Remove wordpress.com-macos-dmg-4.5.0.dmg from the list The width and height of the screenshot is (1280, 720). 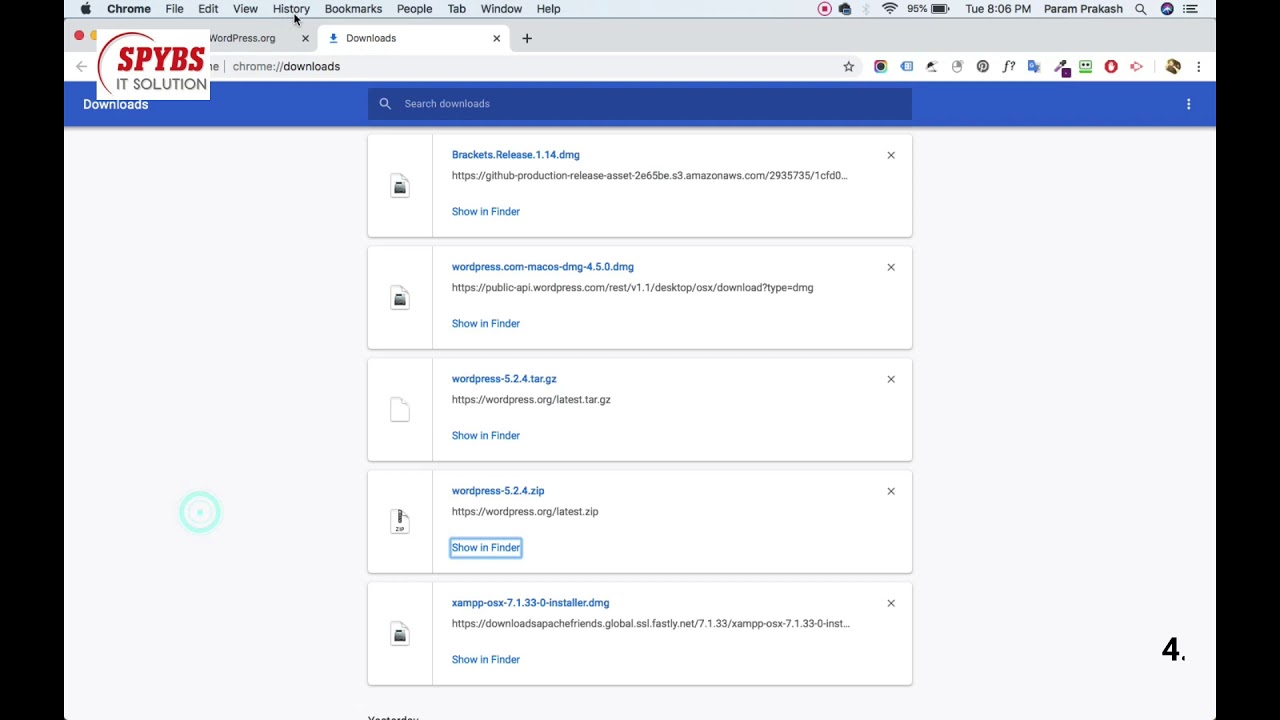(891, 267)
